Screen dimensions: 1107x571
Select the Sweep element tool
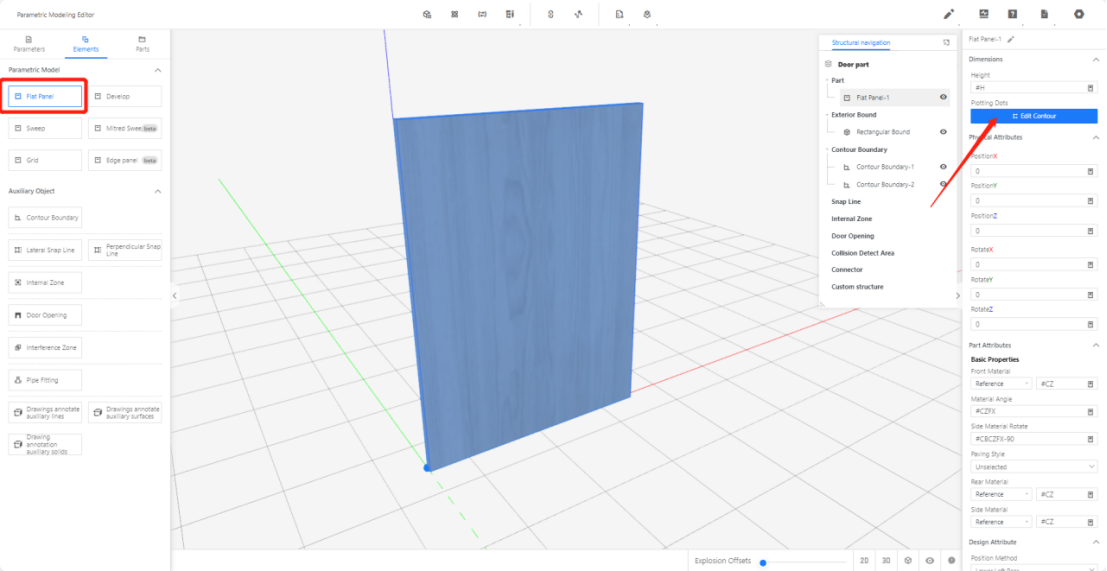point(45,129)
